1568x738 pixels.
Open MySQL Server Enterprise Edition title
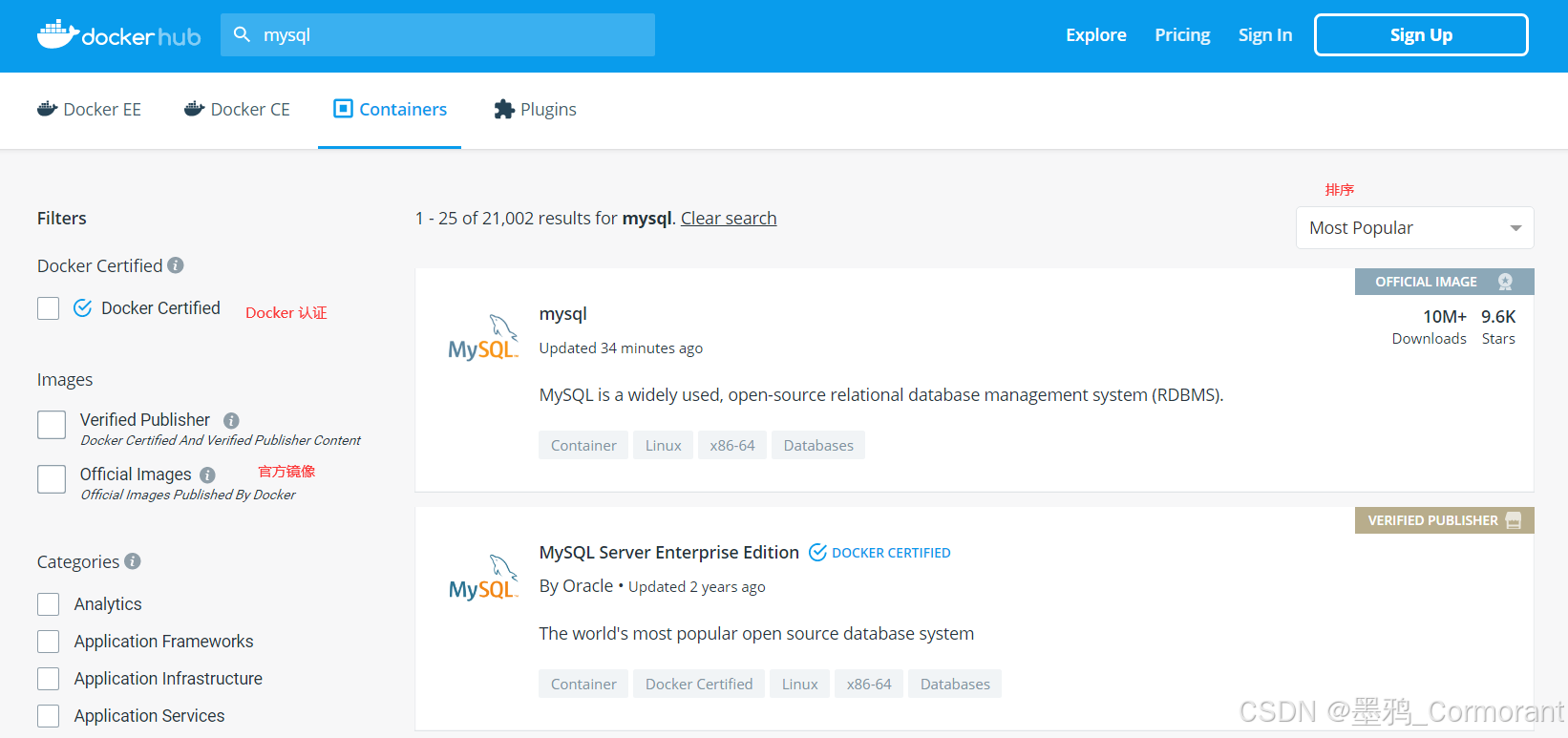[x=669, y=553]
